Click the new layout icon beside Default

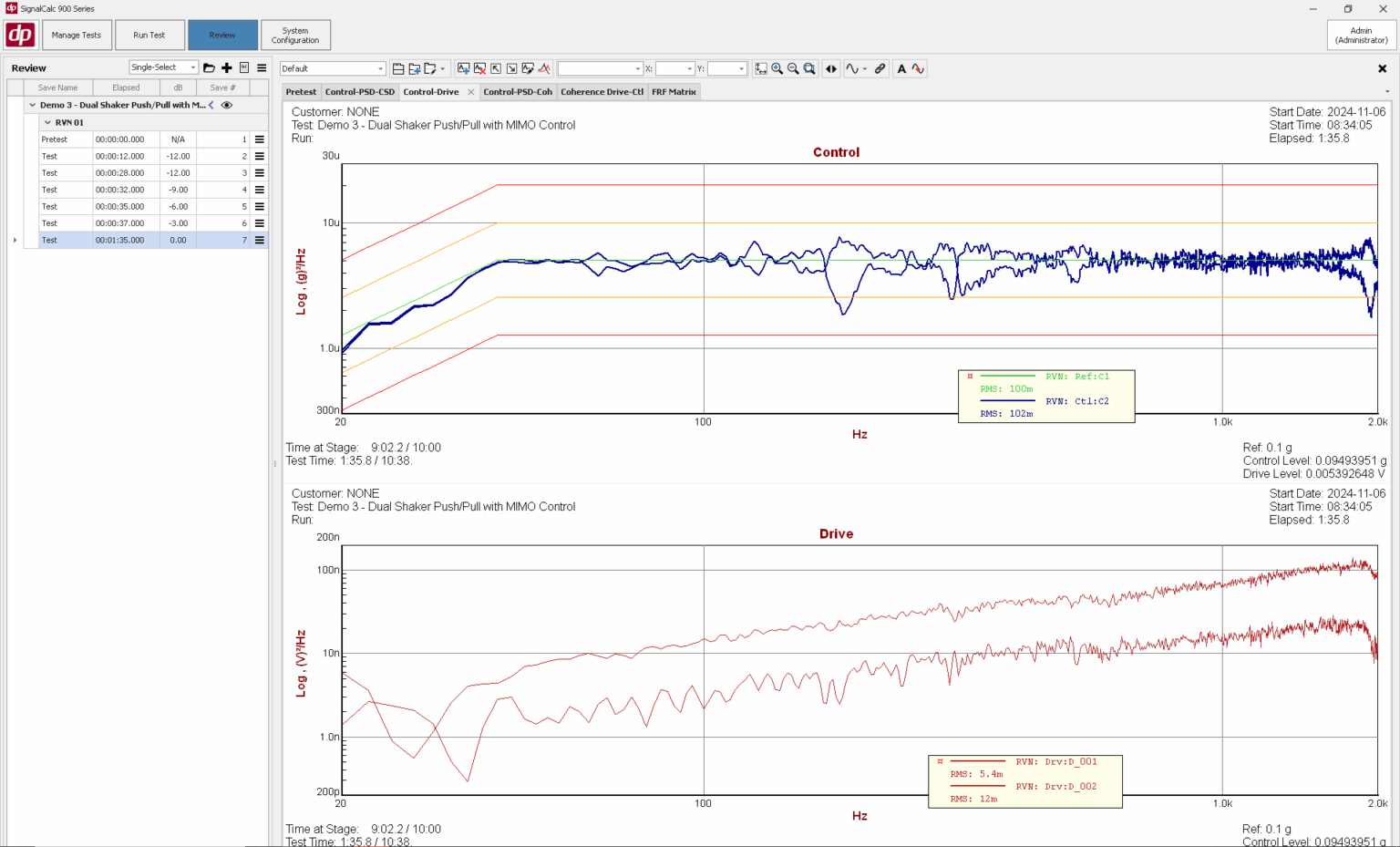tap(398, 68)
